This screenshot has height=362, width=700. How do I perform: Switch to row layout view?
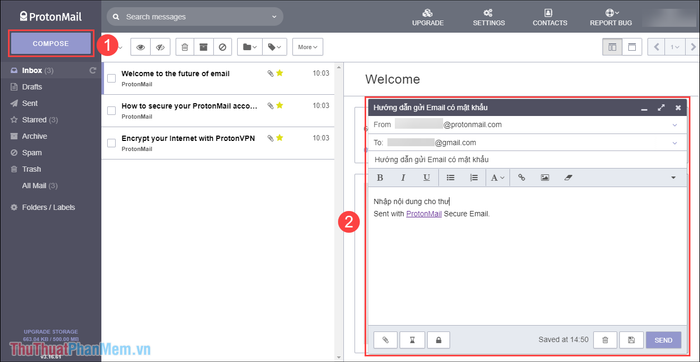pos(632,47)
